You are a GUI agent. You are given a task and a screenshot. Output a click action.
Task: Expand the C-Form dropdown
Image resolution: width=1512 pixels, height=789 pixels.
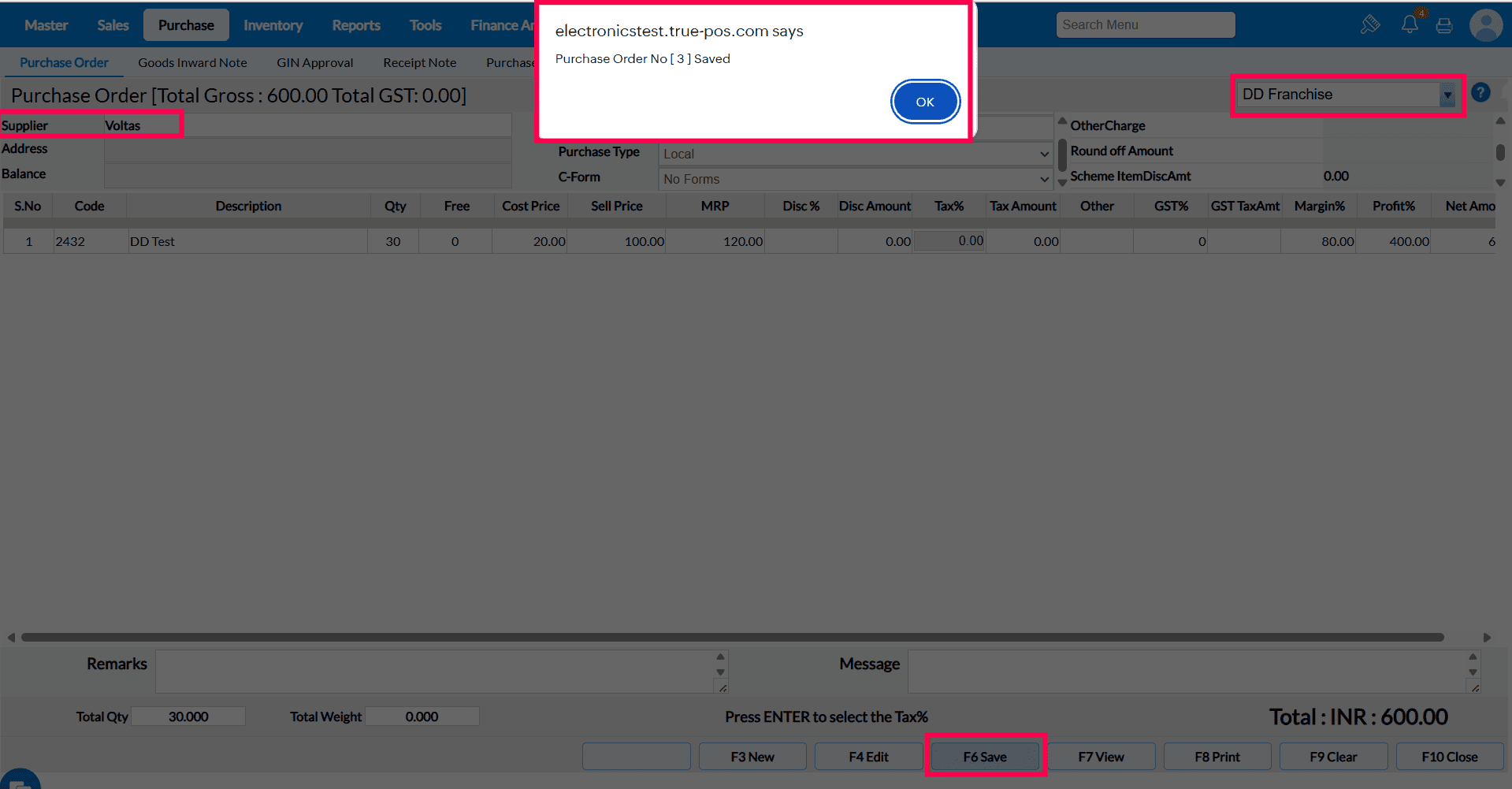[x=856, y=179]
